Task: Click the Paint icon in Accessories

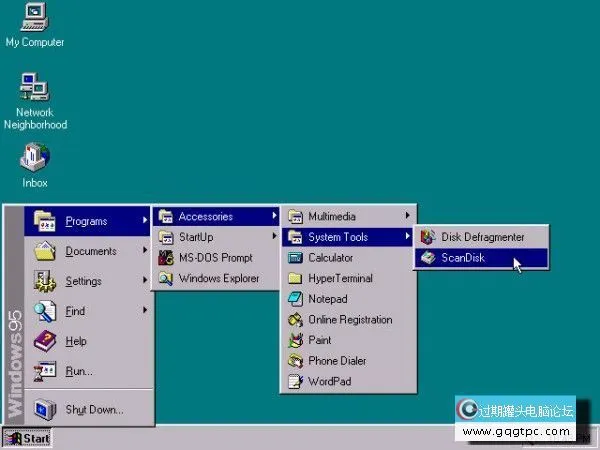Action: tap(295, 340)
